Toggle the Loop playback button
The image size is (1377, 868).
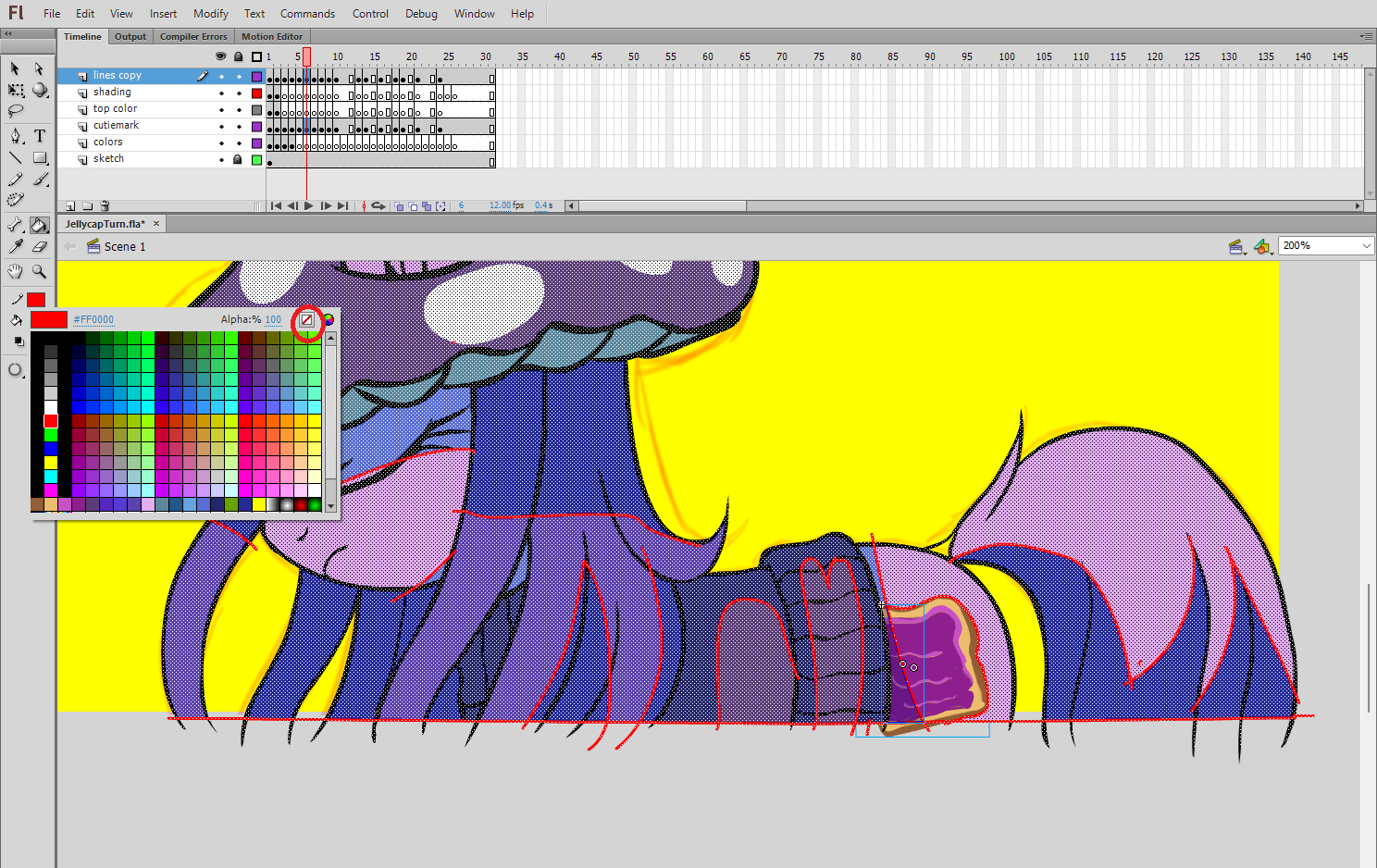click(x=378, y=206)
